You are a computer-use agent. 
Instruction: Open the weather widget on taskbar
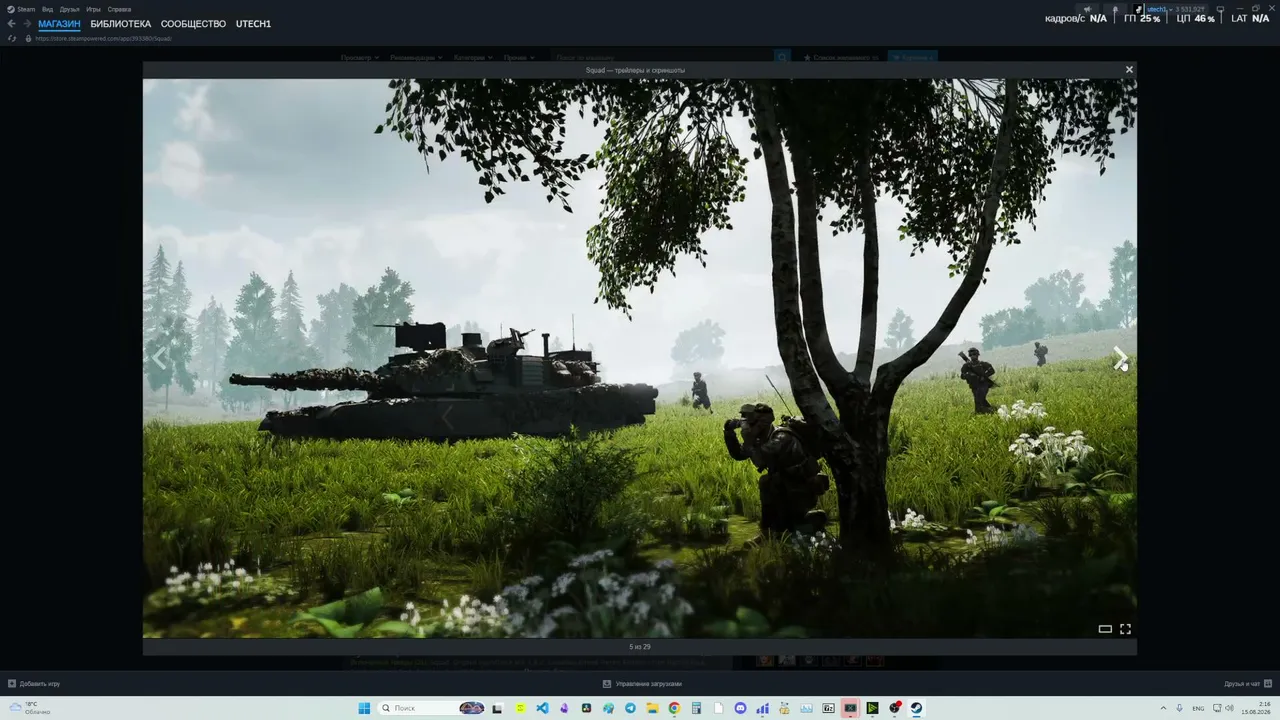click(x=30, y=708)
